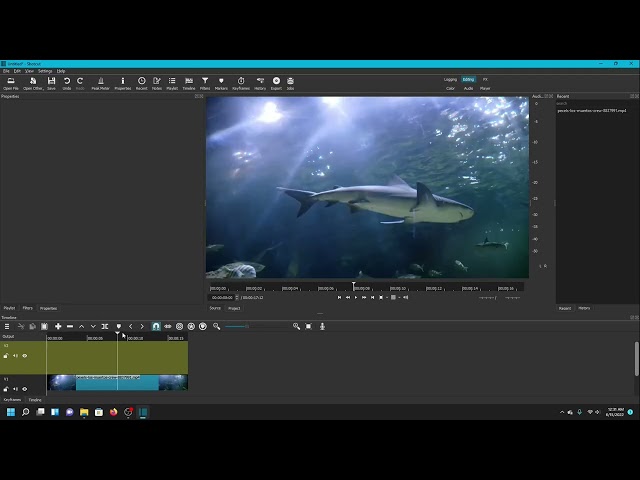This screenshot has width=640, height=480.
Task: Click the timeline Copy icon
Action: 33,326
